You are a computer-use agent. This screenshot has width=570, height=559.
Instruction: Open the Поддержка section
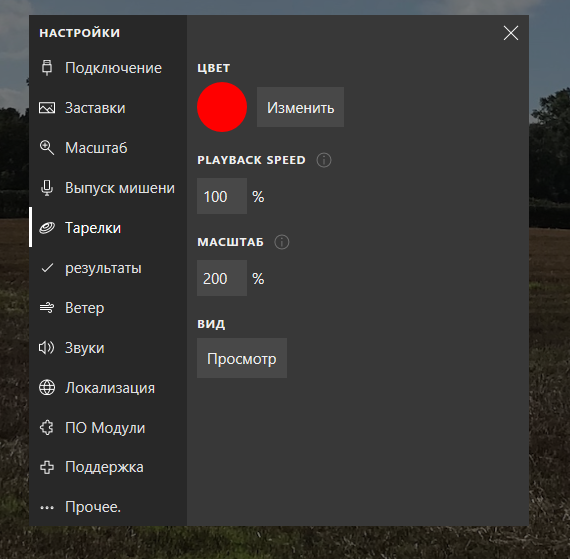(108, 467)
